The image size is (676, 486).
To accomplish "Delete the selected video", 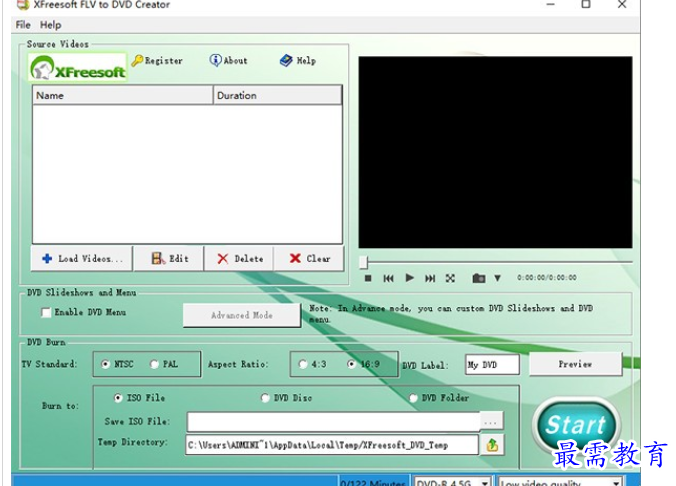I will [x=239, y=259].
